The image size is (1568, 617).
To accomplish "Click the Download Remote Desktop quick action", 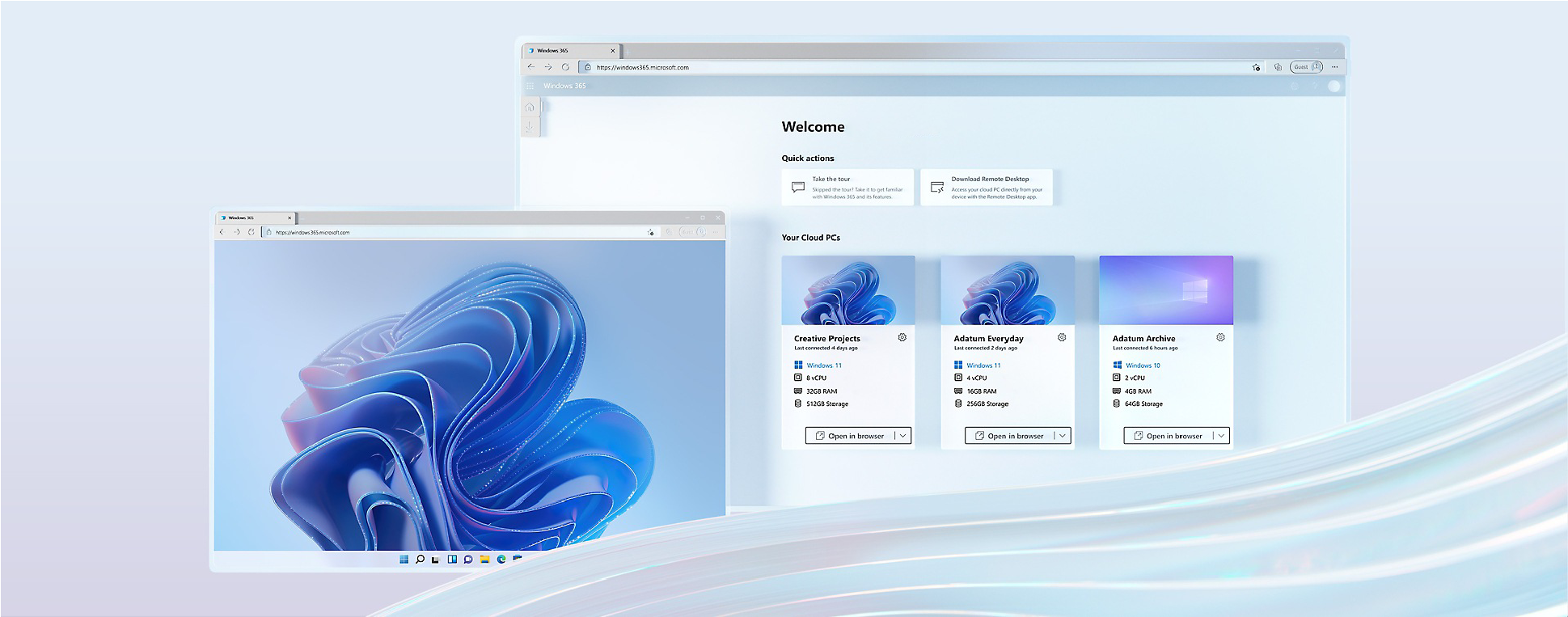I will [987, 188].
